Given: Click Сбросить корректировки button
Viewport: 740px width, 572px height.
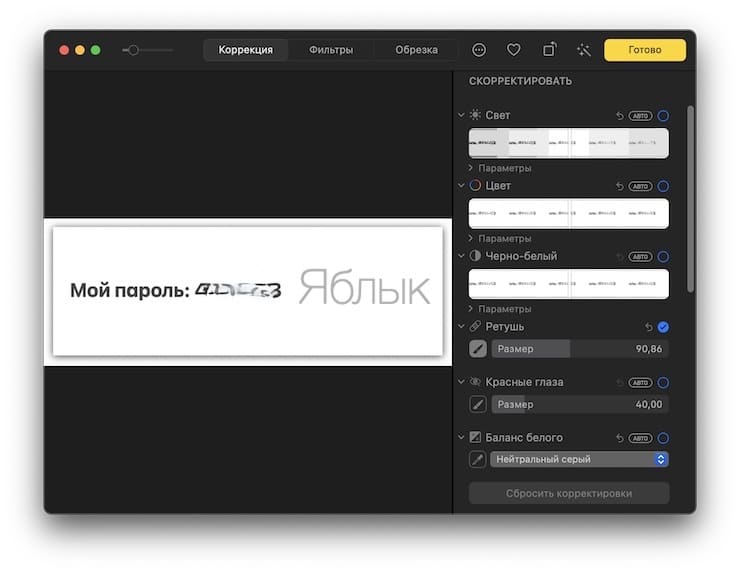Looking at the screenshot, I should coord(569,493).
